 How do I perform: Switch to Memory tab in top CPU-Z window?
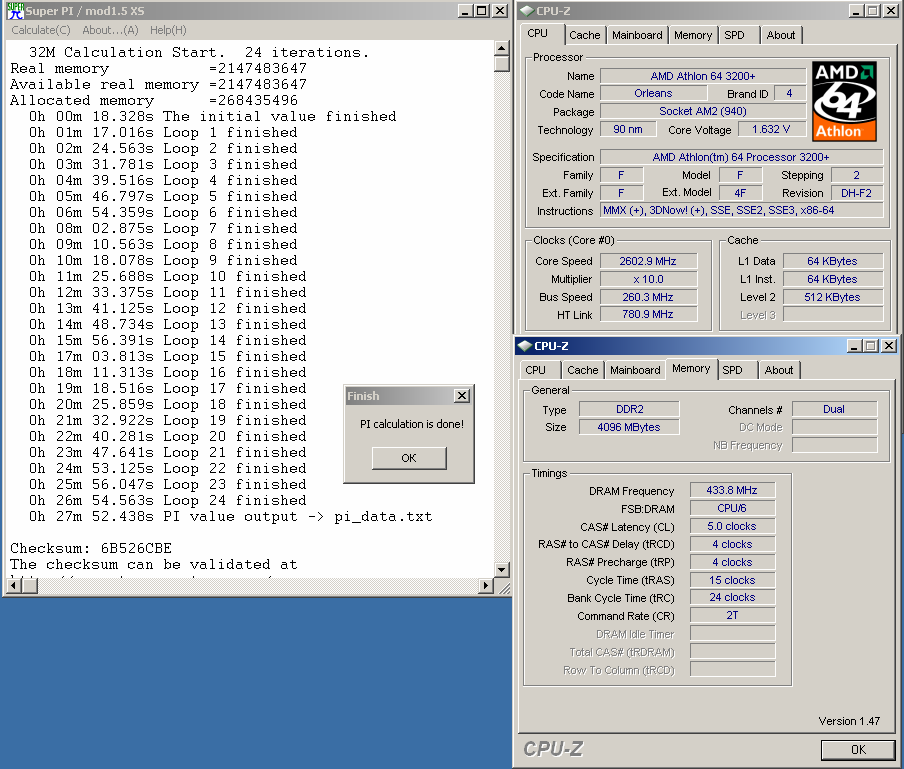693,35
